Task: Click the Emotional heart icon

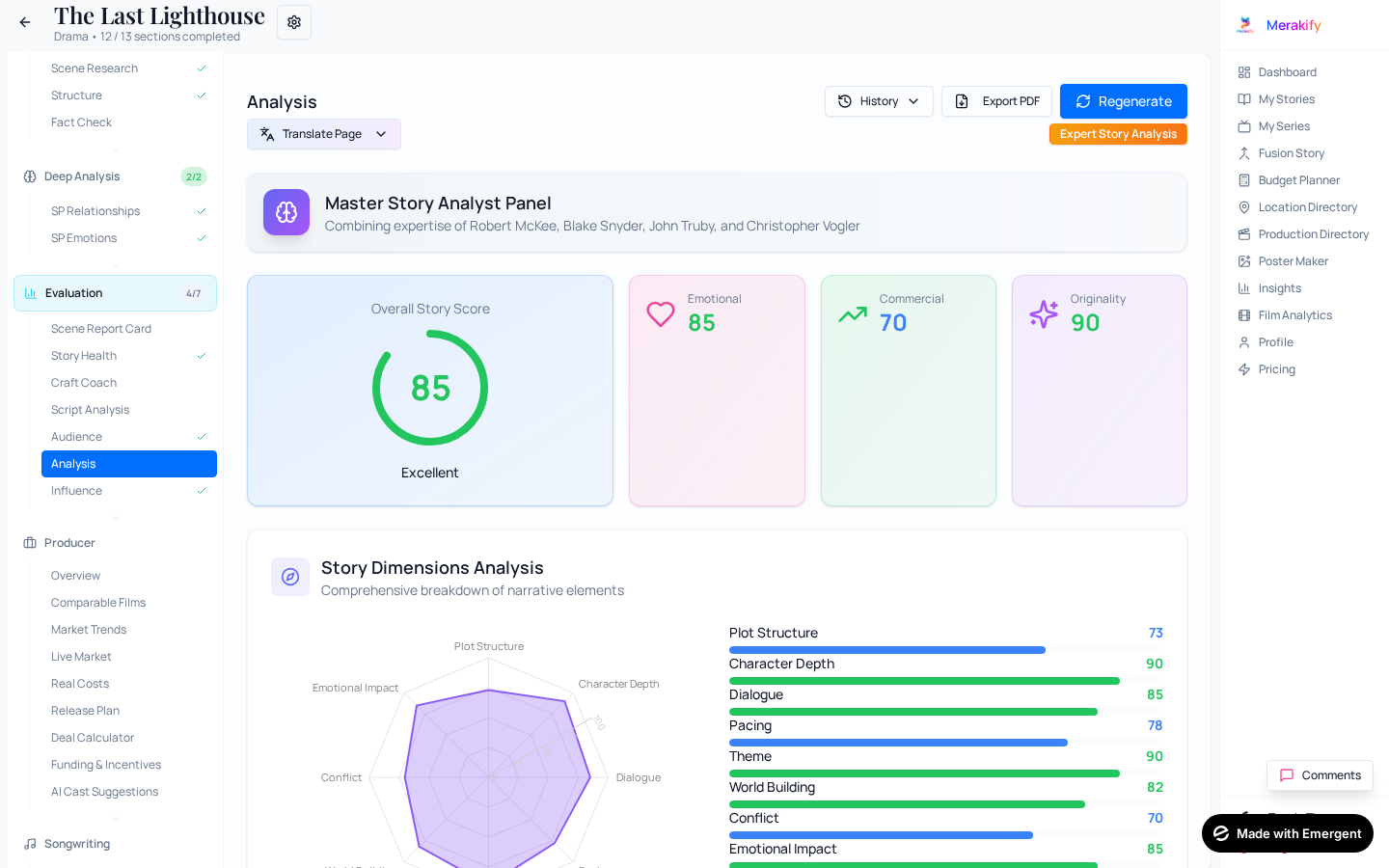Action: (x=661, y=314)
